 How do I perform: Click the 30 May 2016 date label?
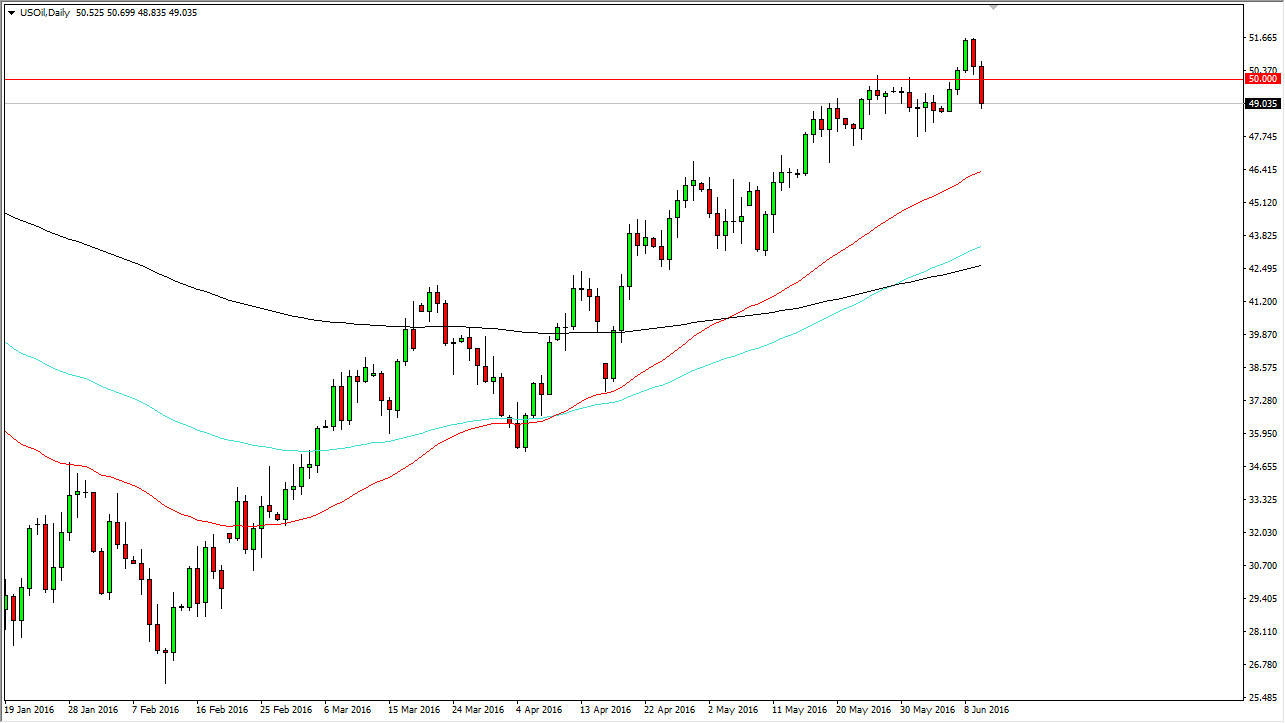926,710
